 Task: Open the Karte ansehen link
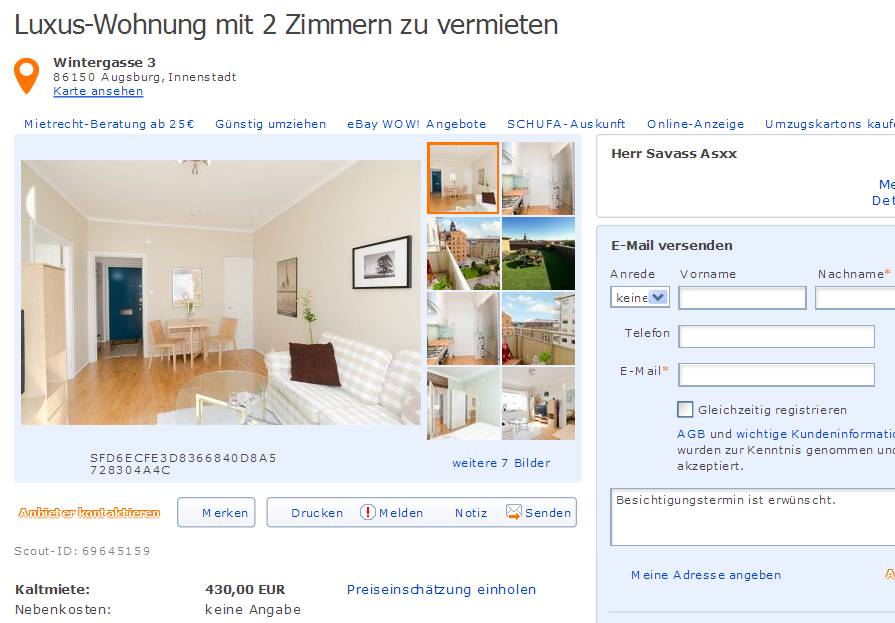point(98,91)
